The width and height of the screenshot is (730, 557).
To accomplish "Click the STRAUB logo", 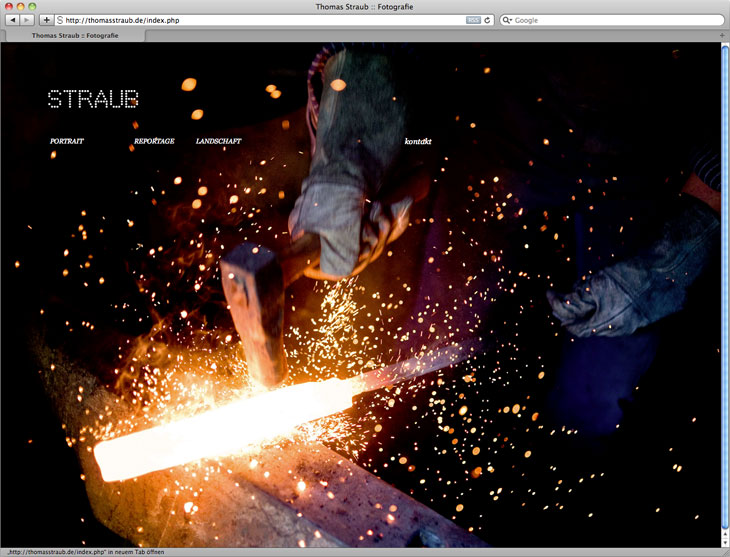I will point(93,99).
